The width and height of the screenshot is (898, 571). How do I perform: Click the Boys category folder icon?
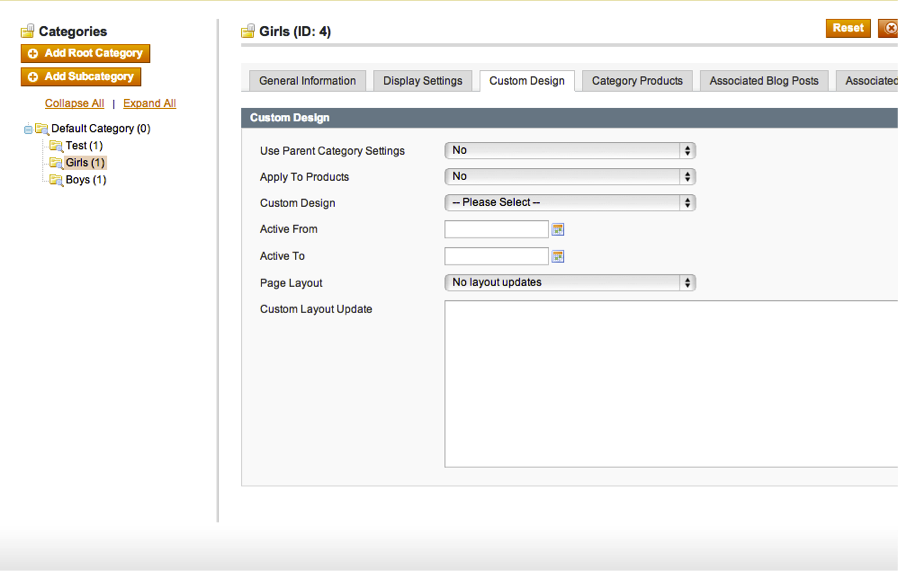tap(56, 180)
